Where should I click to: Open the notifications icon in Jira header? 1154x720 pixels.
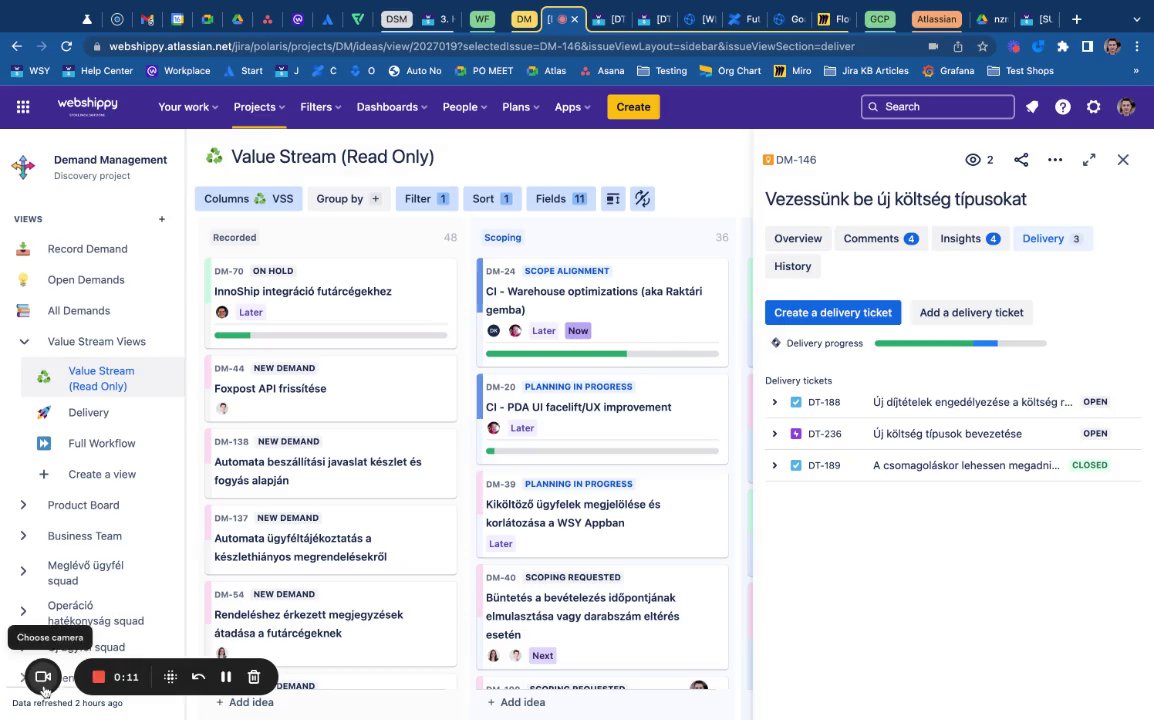click(1032, 107)
